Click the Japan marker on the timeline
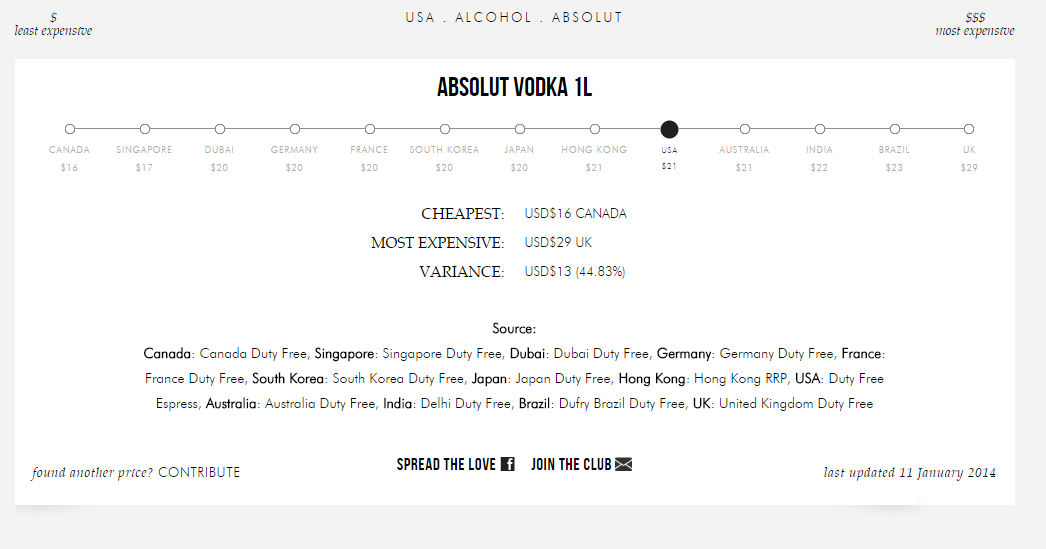Viewport: 1046px width, 549px height. pos(520,129)
